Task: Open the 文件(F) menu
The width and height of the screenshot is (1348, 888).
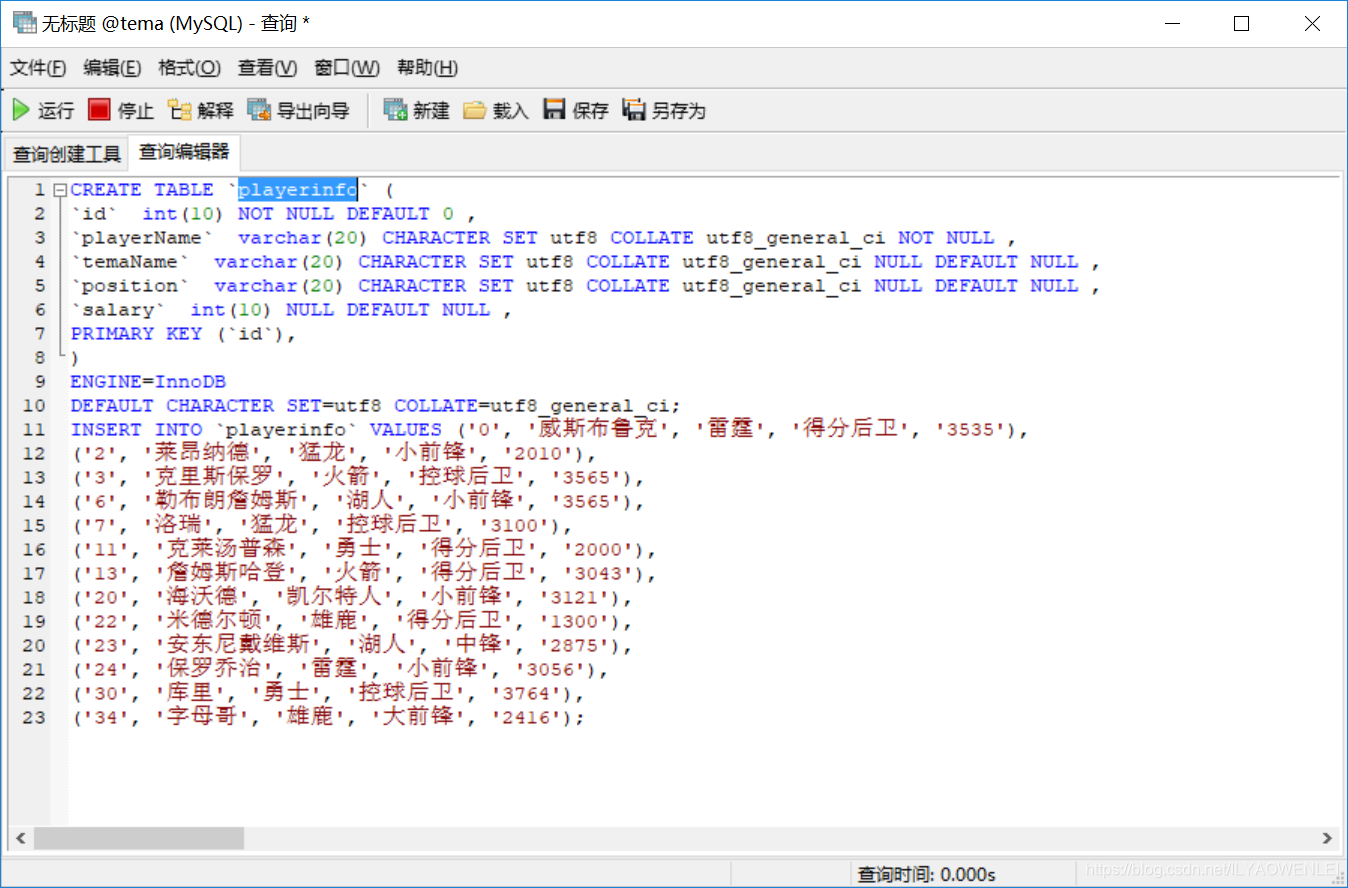Action: click(x=38, y=68)
